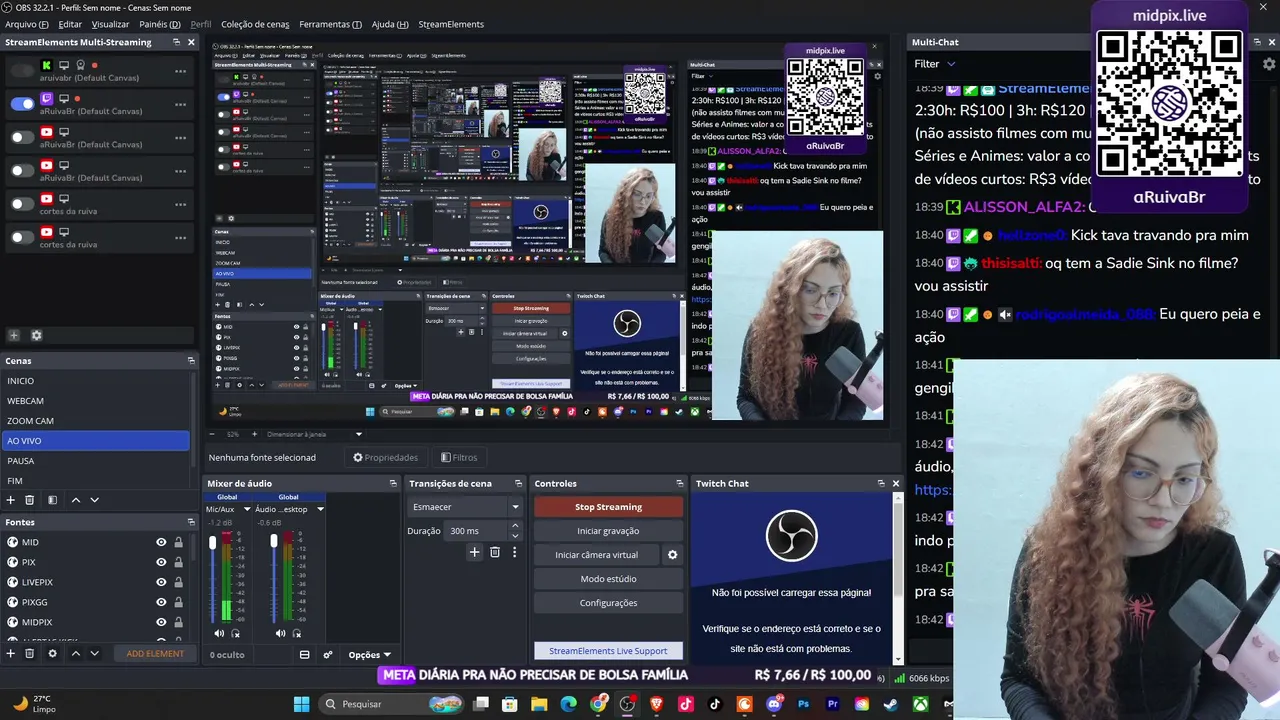This screenshot has height=720, width=1280.
Task: Mute the Mic/Aux speaker icon
Action: pos(219,633)
